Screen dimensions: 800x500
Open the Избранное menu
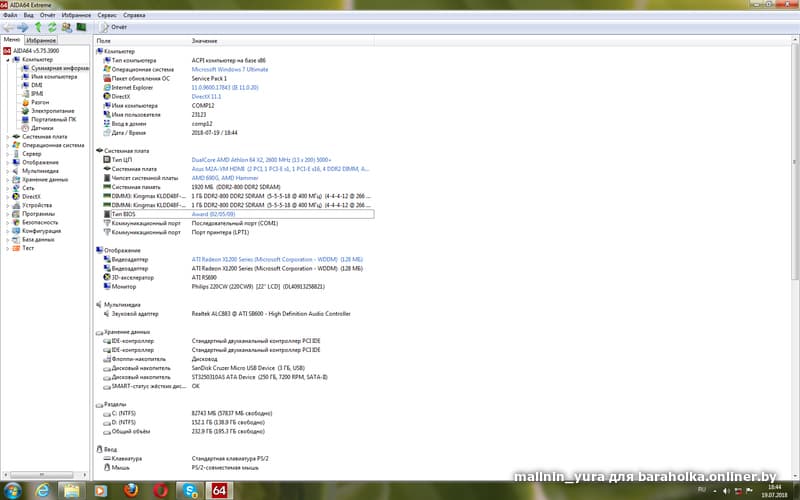[76, 15]
